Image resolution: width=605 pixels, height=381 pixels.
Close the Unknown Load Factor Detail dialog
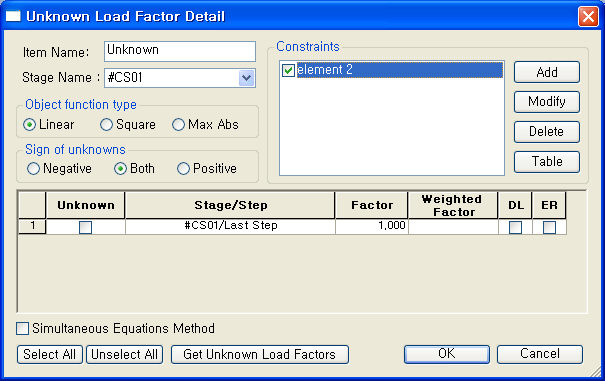(x=588, y=17)
